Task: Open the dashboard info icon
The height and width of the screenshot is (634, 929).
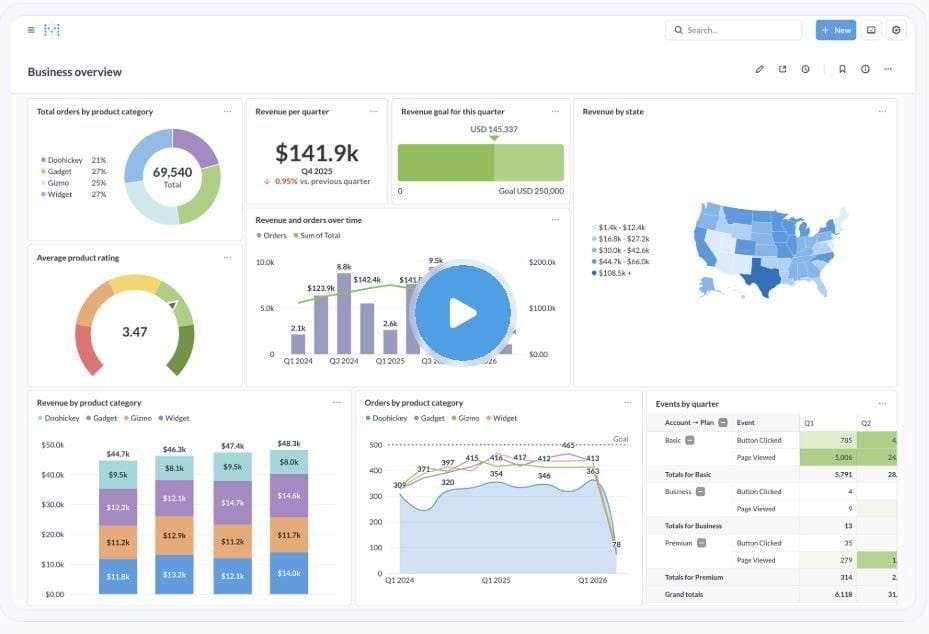Action: pyautogui.click(x=865, y=69)
